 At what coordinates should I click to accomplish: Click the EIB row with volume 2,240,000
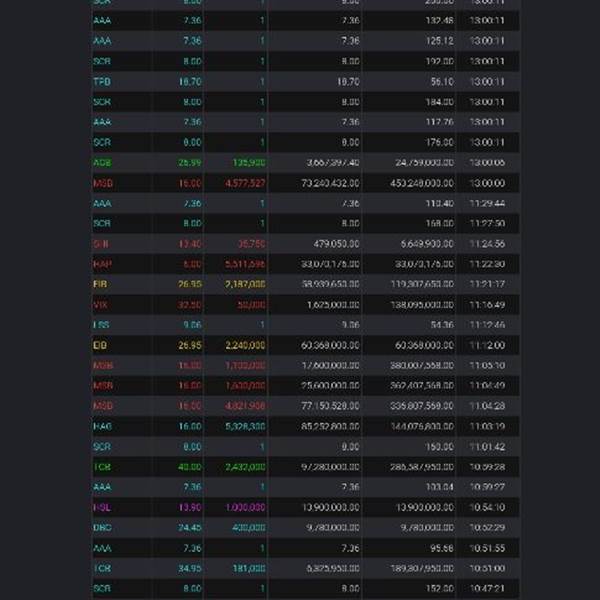pyautogui.click(x=306, y=346)
